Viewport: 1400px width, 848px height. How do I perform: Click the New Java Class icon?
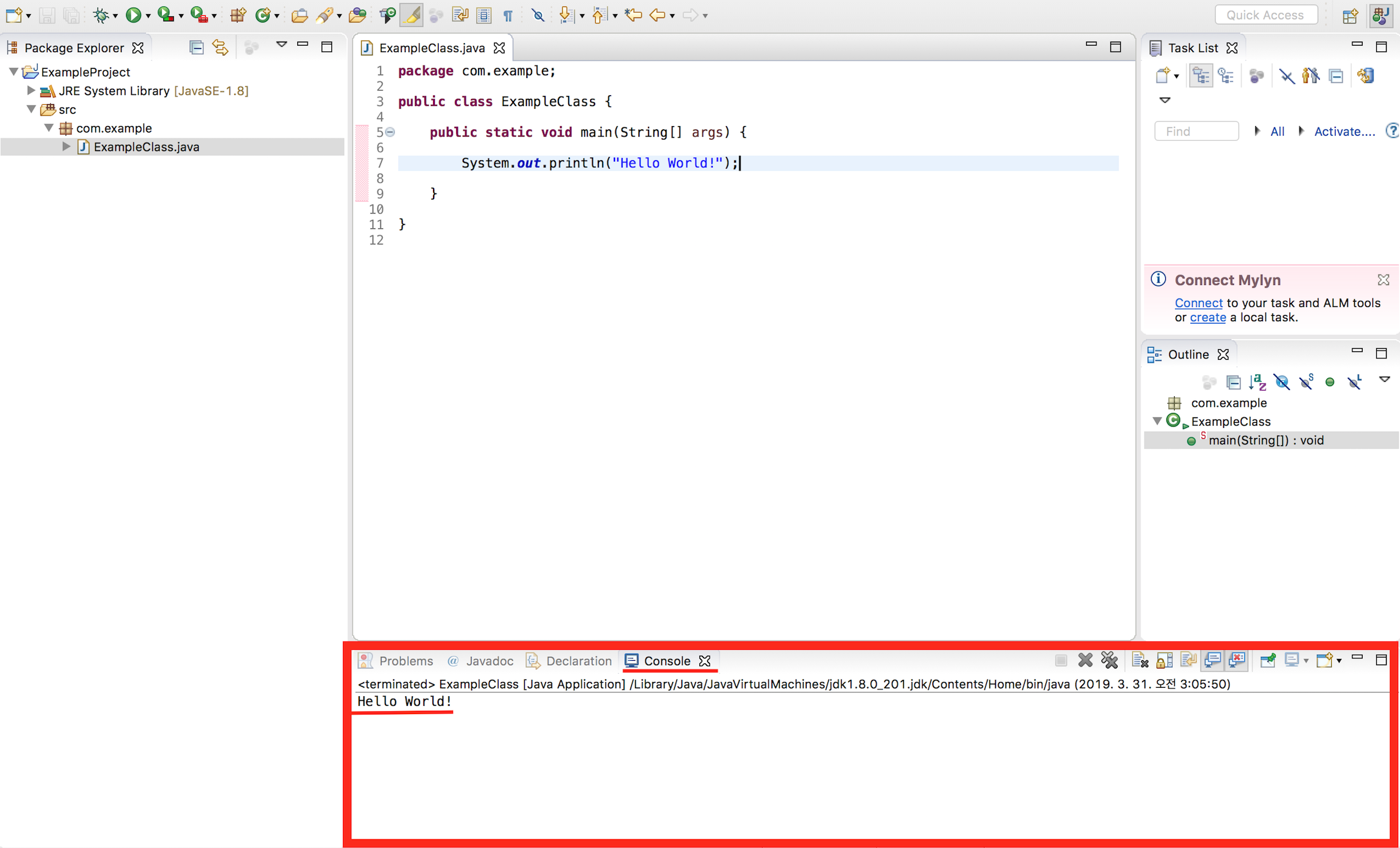pos(263,15)
